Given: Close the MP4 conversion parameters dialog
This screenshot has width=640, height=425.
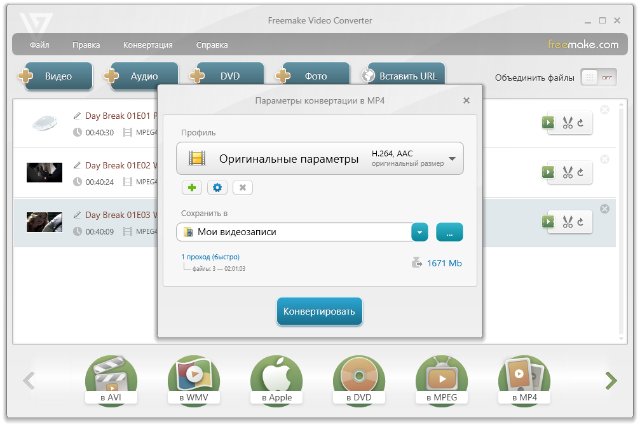Looking at the screenshot, I should point(467,100).
